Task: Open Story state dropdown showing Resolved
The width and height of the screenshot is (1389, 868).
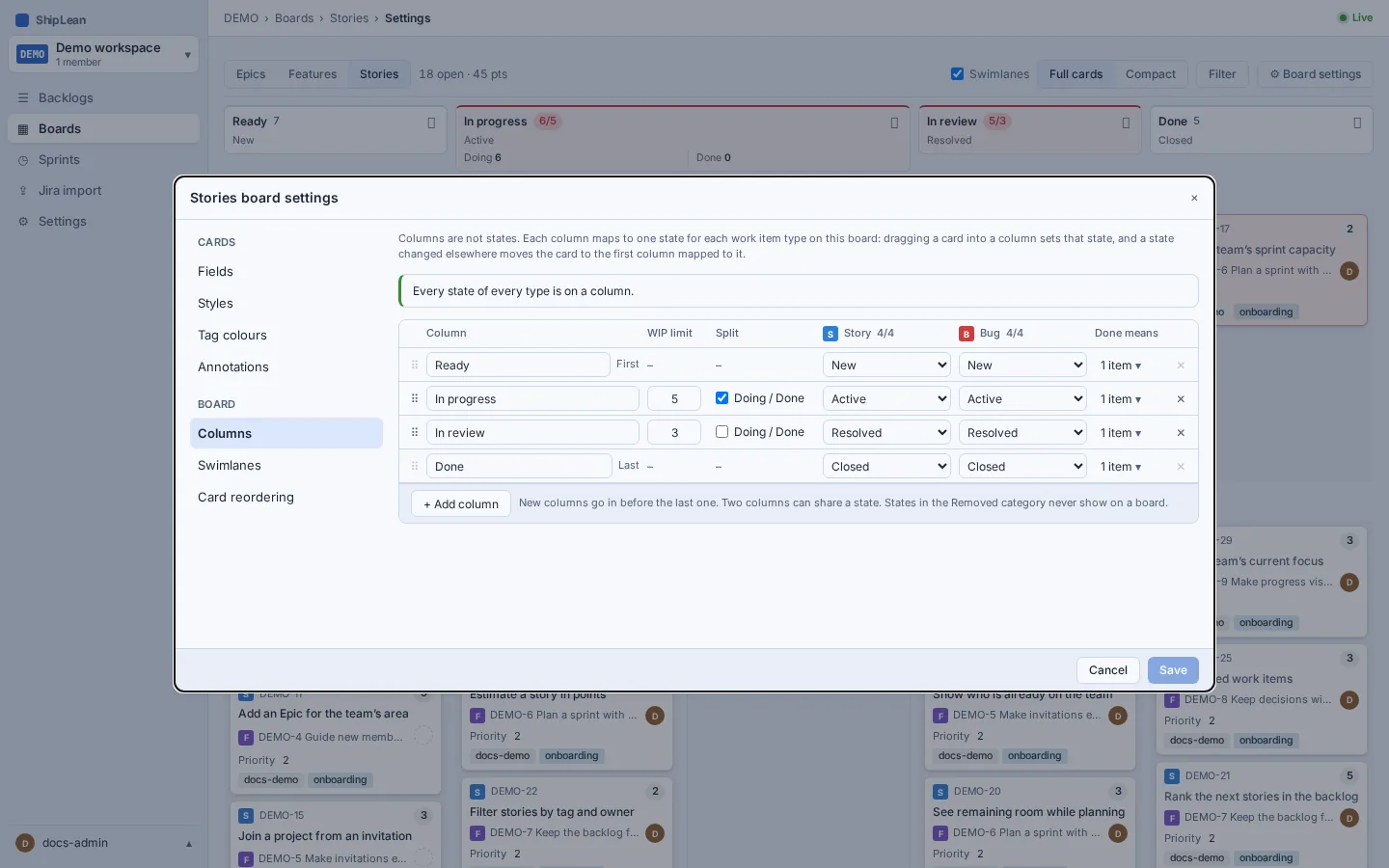Action: point(886,433)
